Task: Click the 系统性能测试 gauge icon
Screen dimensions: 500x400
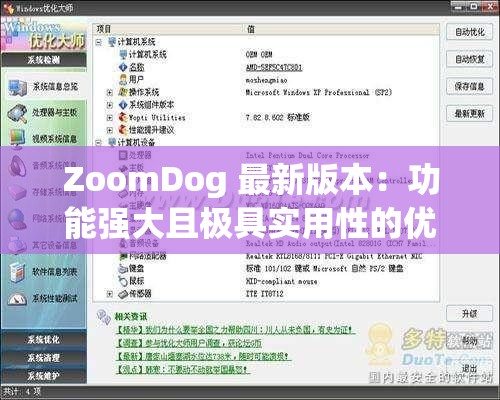Action: click(17, 299)
